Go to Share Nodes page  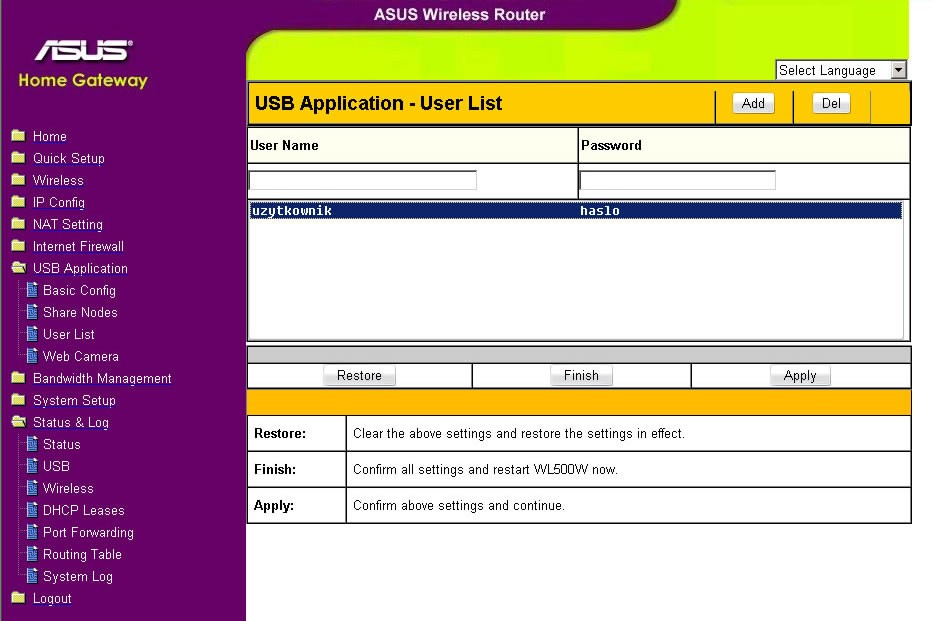(80, 312)
